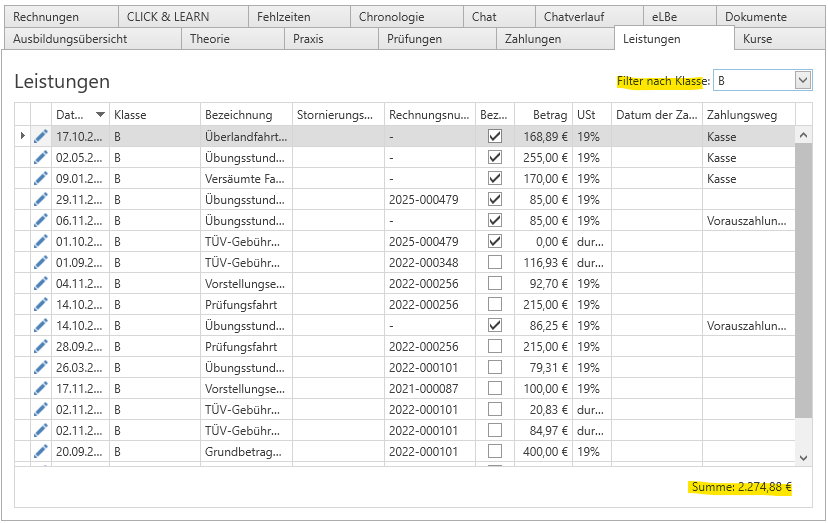This screenshot has width=828, height=523.
Task: Click the Summe: 2.274,88 € total
Action: pyautogui.click(x=741, y=487)
